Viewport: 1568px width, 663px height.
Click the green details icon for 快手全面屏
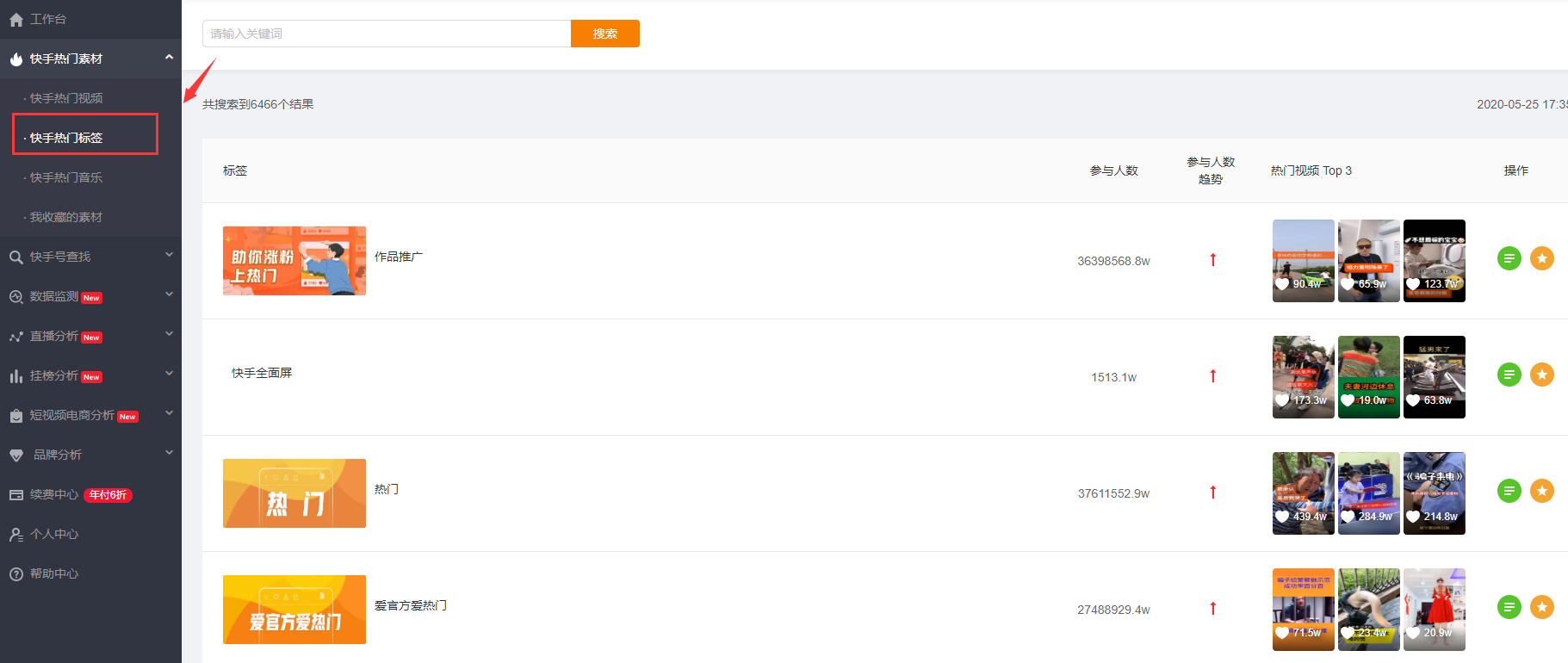pos(1509,375)
